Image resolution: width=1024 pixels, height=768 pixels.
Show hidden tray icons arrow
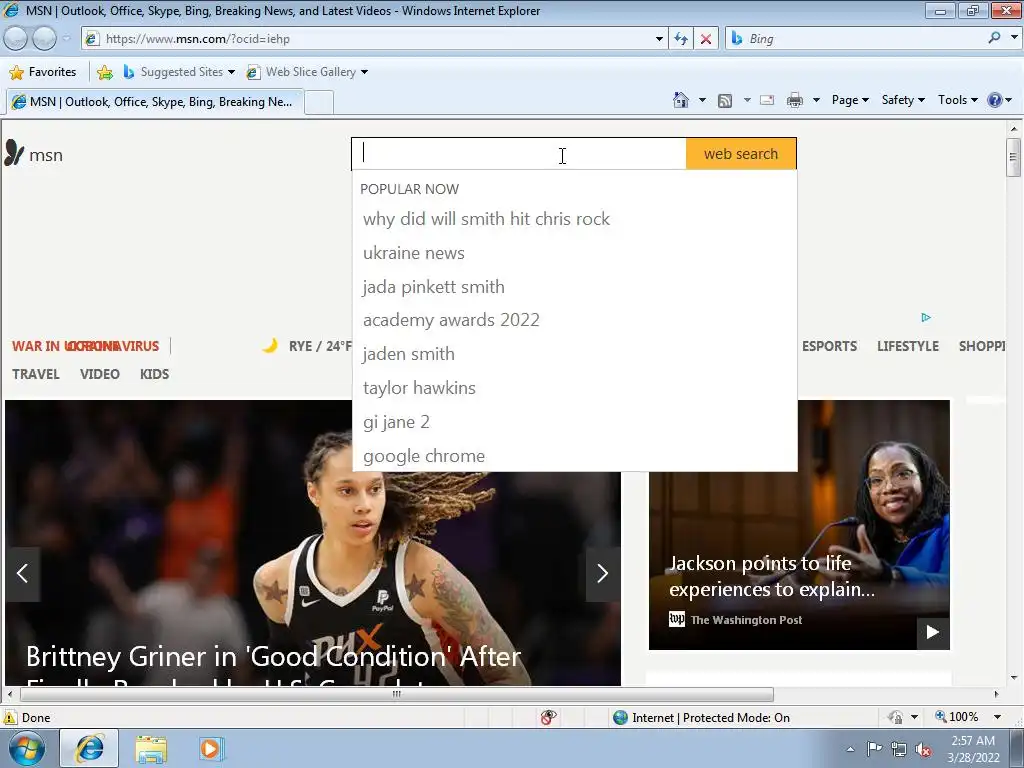(x=850, y=750)
